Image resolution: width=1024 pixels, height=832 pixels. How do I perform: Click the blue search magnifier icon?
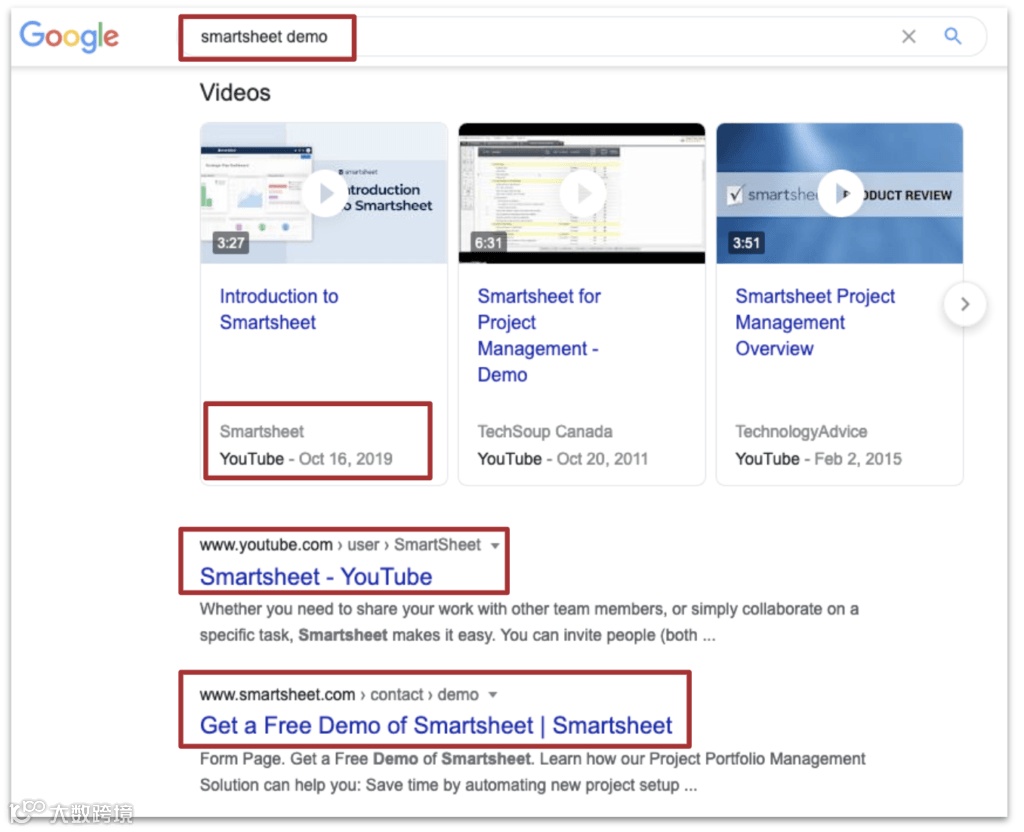tap(953, 36)
